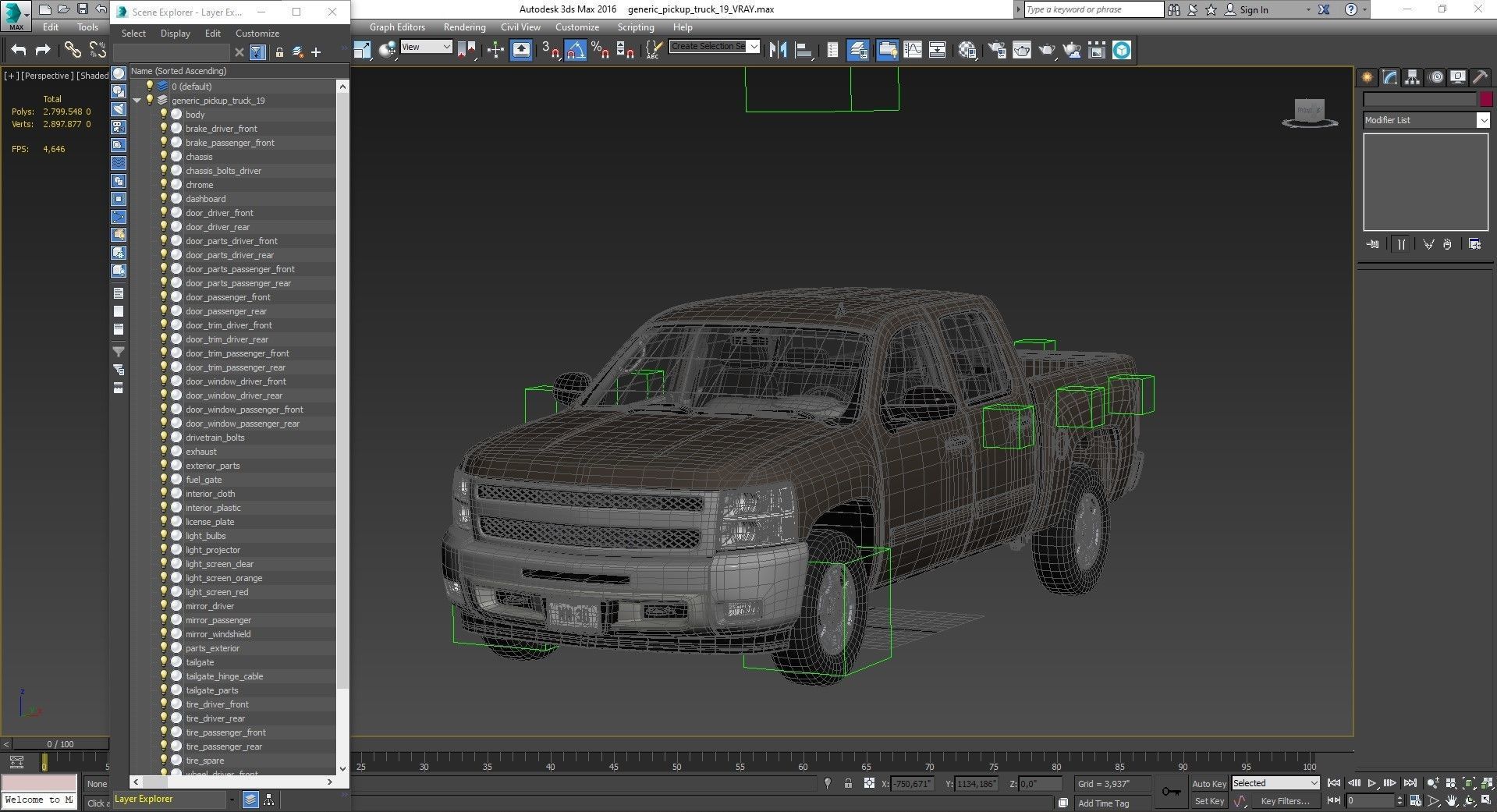Open the Utilities hammer panel tab
This screenshot has height=812, width=1497.
(1480, 77)
